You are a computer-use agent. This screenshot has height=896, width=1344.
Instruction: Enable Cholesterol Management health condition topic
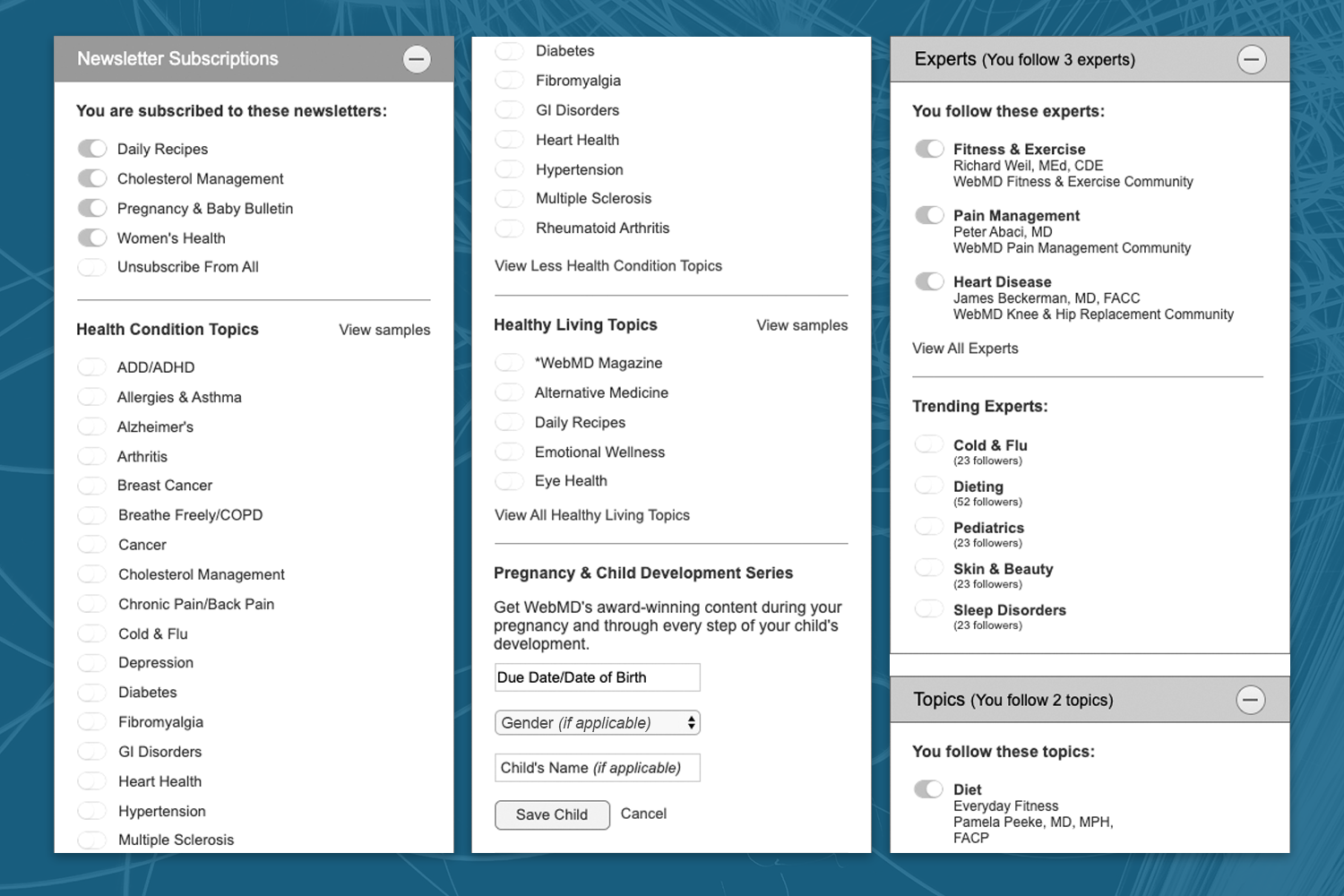pos(92,574)
